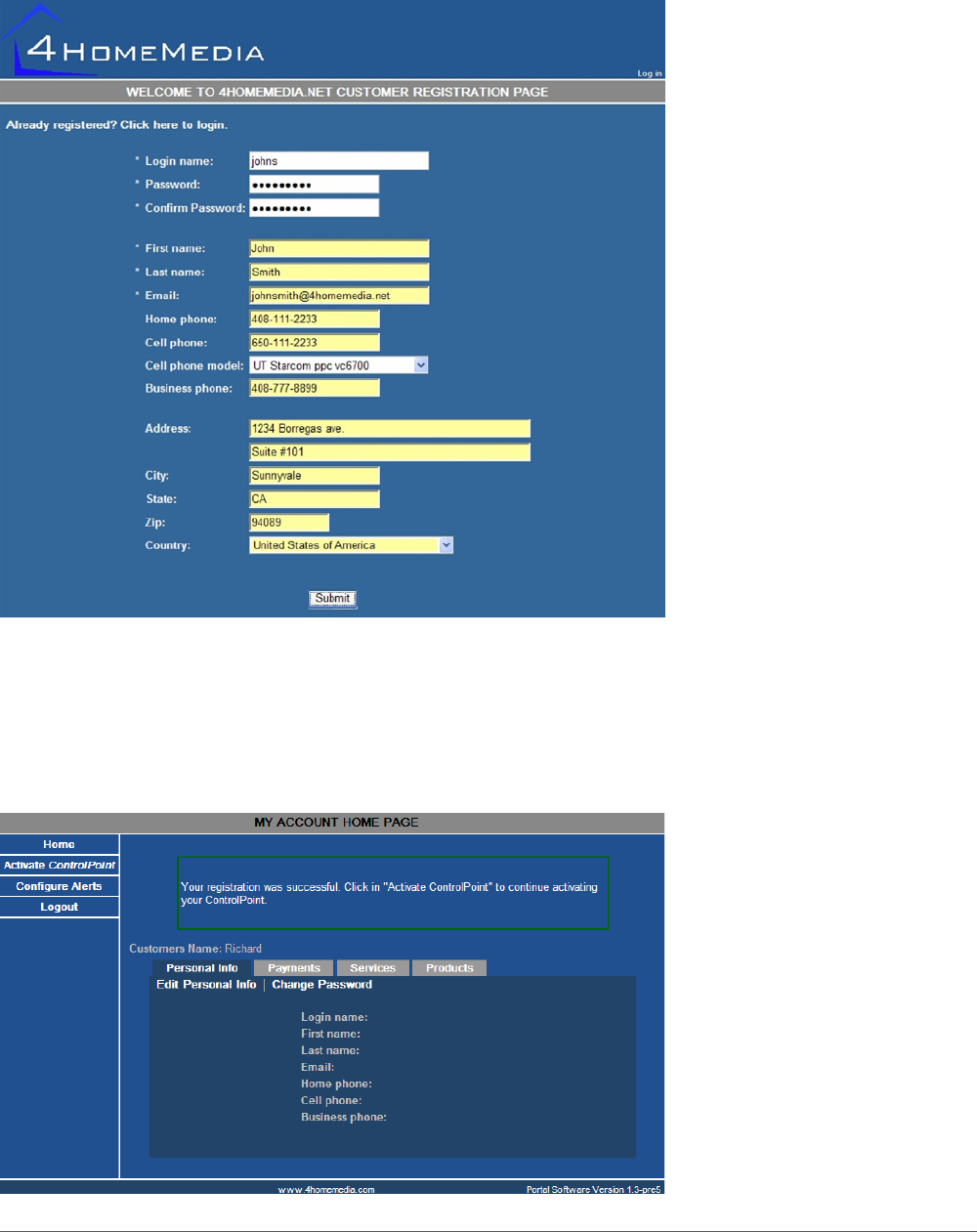Screen dimensions: 977x1232
Task: Click the customer registration page welcome heading
Action: pyautogui.click(x=337, y=92)
